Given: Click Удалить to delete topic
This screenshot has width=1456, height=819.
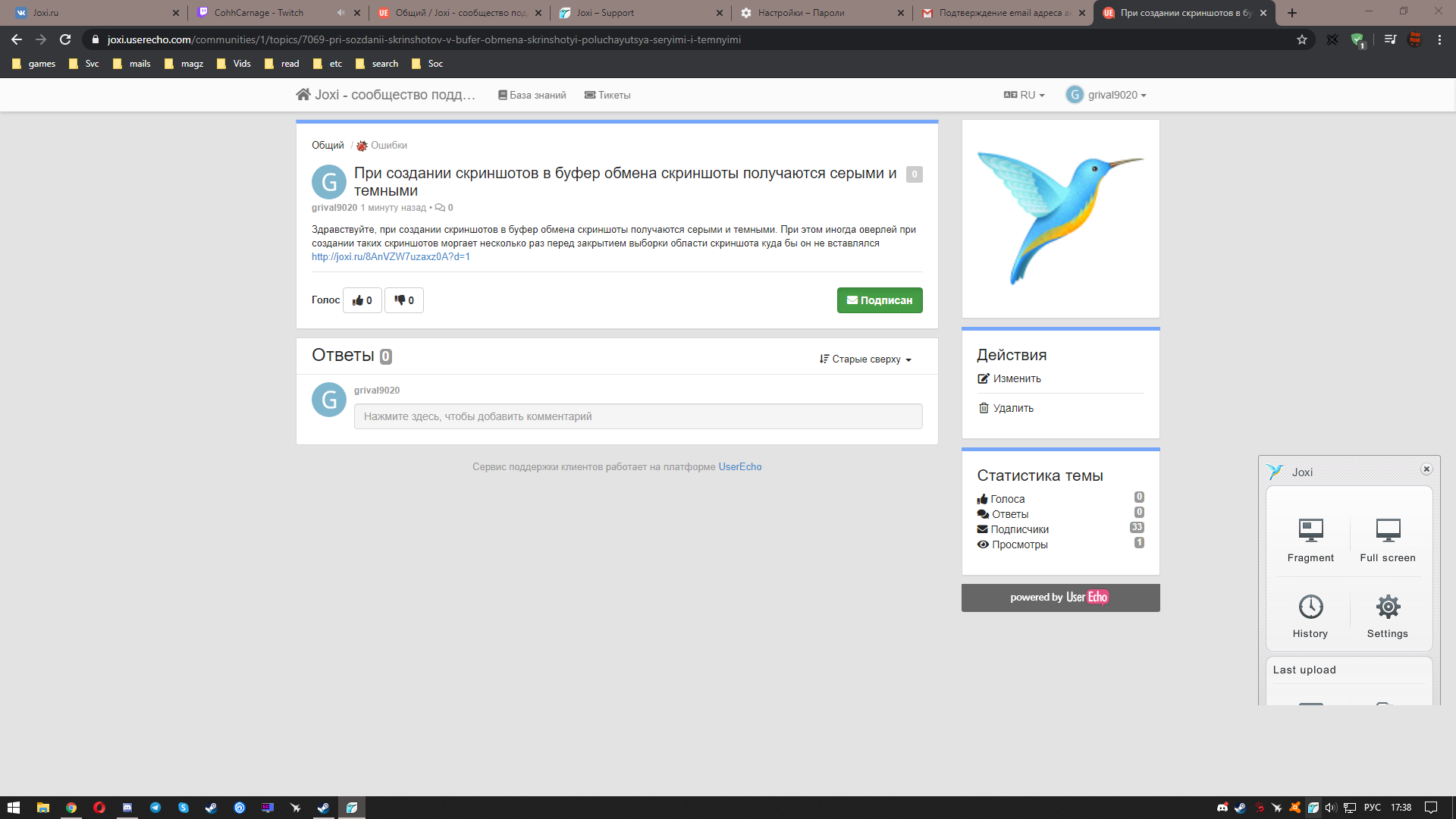Looking at the screenshot, I should [1013, 408].
